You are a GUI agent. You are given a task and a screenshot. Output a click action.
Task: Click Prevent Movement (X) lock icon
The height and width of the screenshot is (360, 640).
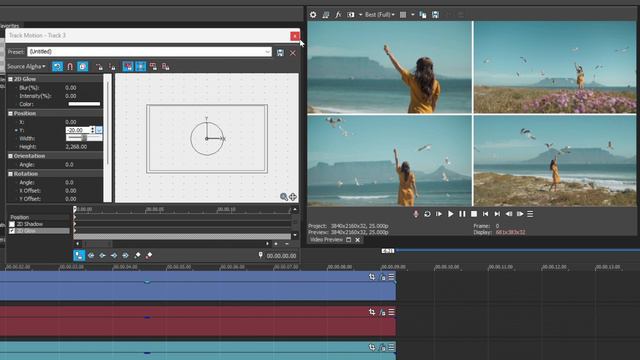[99, 67]
